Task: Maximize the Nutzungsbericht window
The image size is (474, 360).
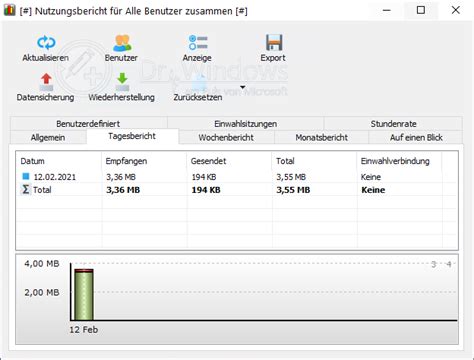Action: click(x=421, y=10)
